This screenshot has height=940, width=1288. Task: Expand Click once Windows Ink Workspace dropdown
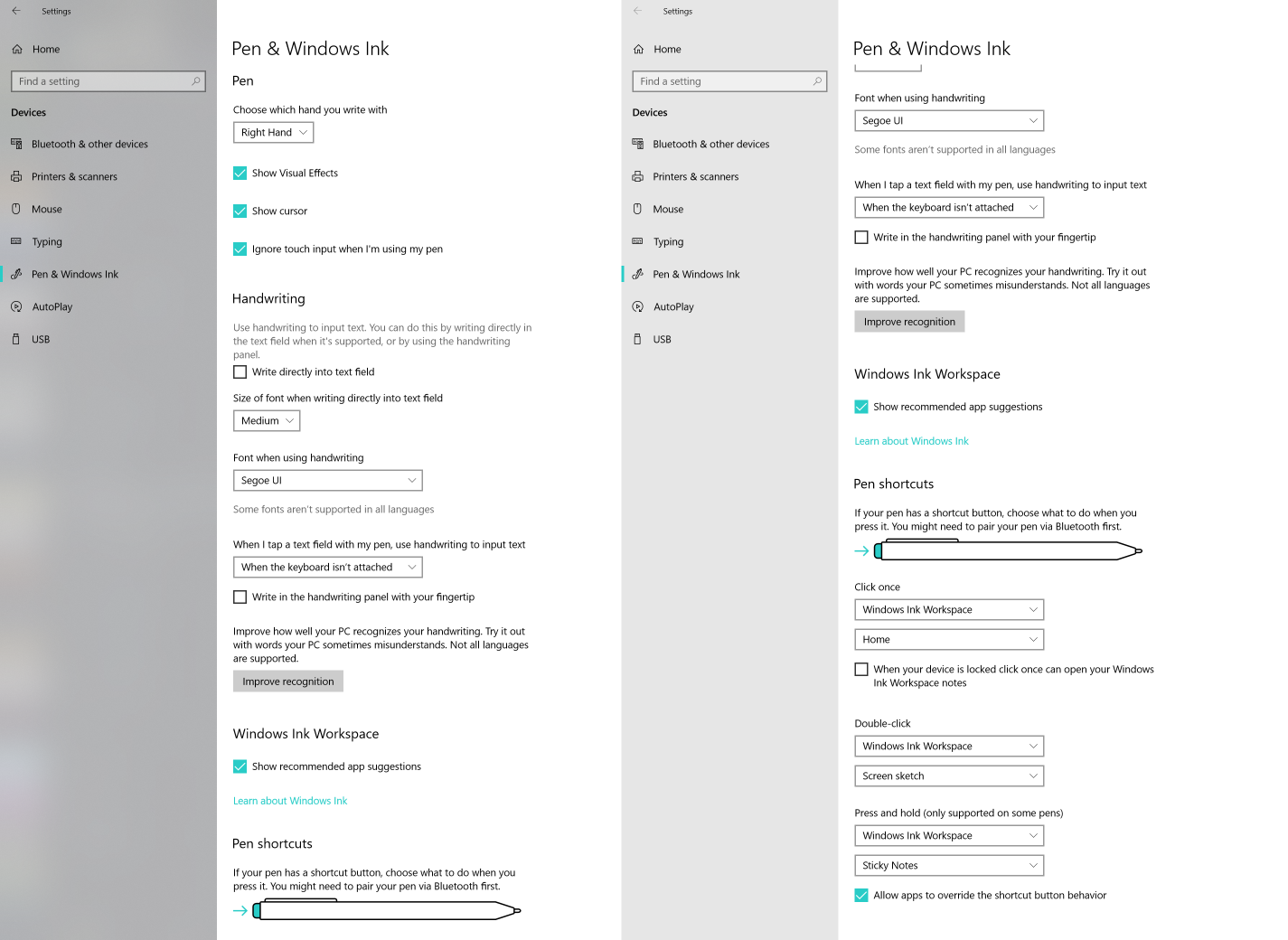949,609
